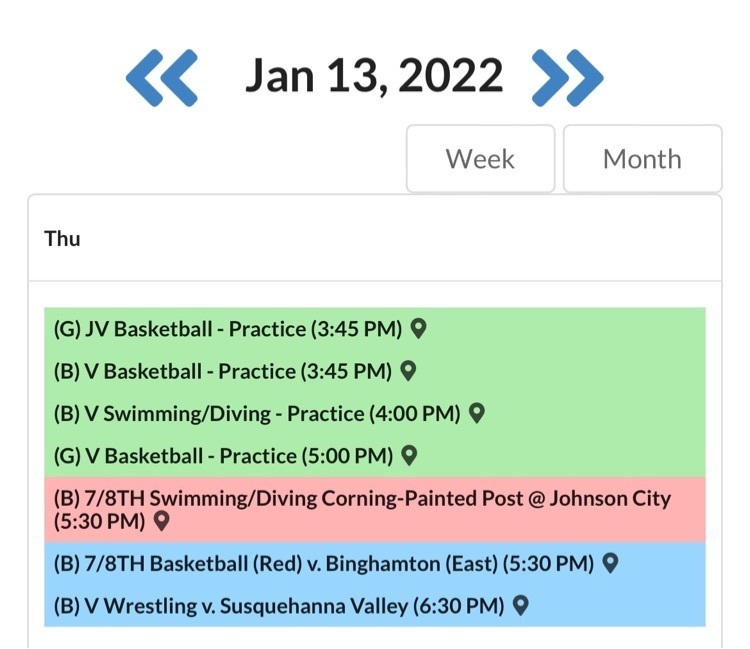Open (B) V Basketball Practice 3:45 PM event
The image size is (750, 649).
(x=222, y=371)
